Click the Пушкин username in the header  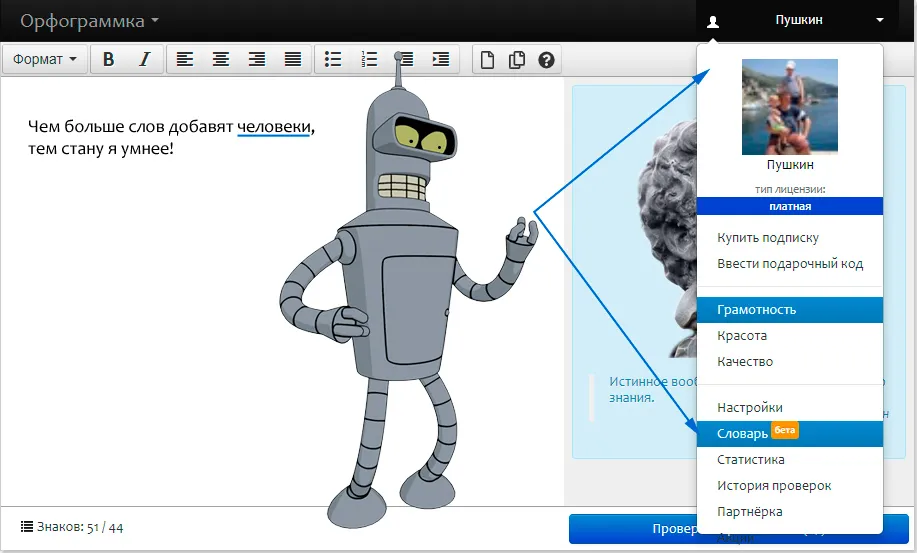click(x=799, y=20)
